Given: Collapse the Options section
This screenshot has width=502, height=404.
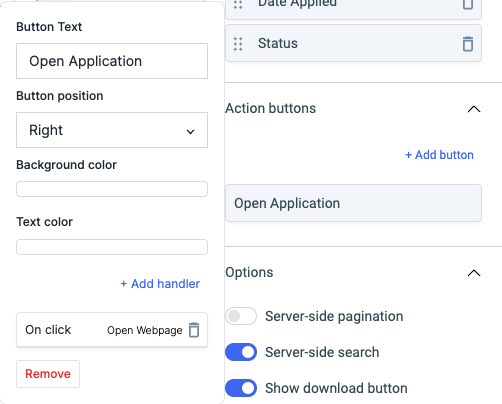Looking at the screenshot, I should pyautogui.click(x=474, y=273).
